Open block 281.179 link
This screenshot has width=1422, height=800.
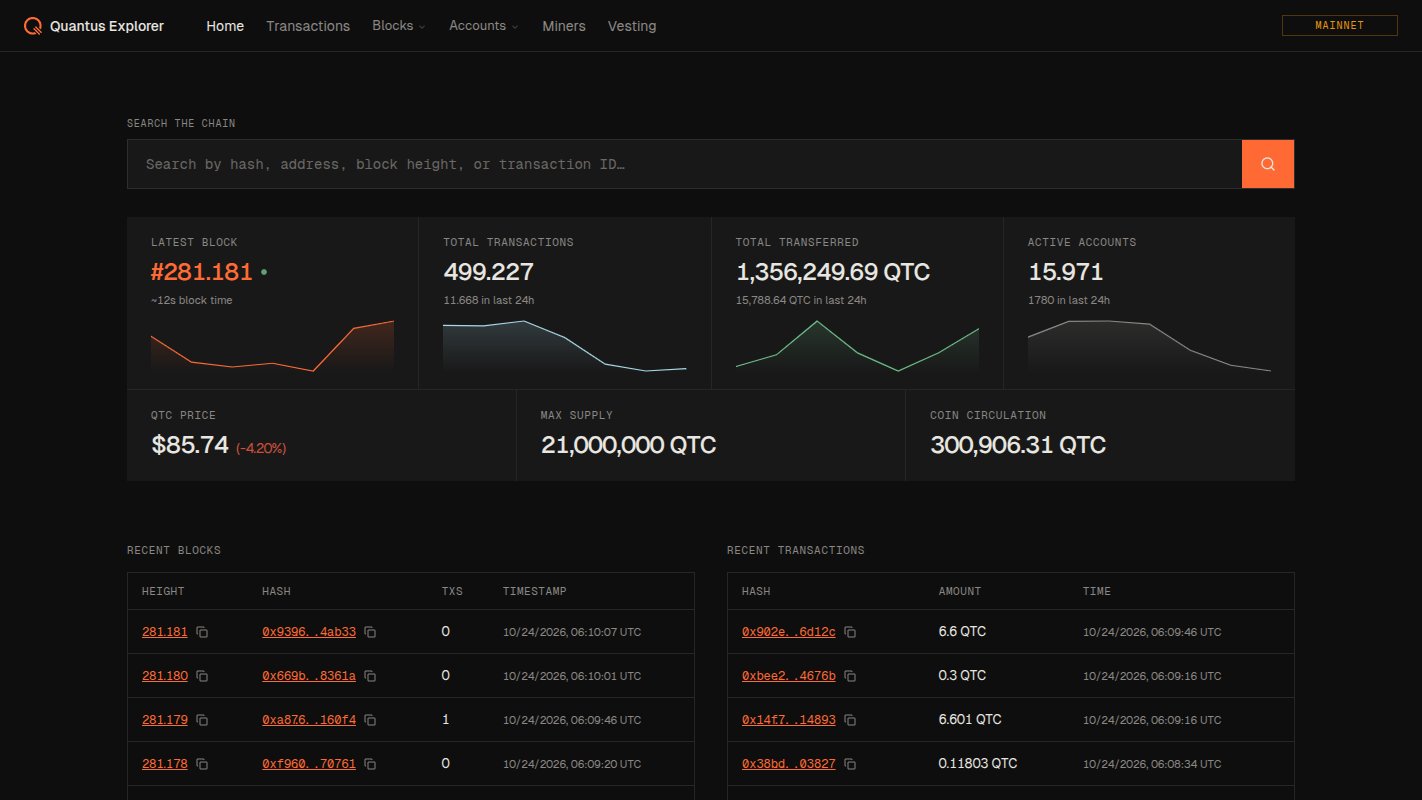pyautogui.click(x=165, y=720)
